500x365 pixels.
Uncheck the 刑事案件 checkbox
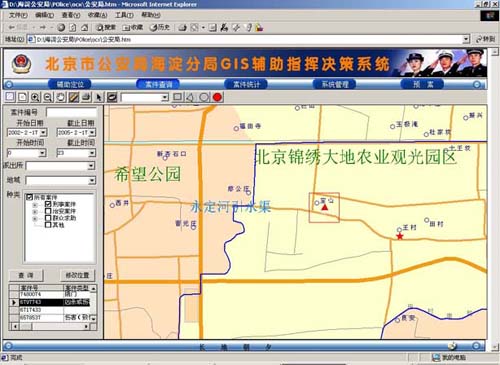point(48,204)
